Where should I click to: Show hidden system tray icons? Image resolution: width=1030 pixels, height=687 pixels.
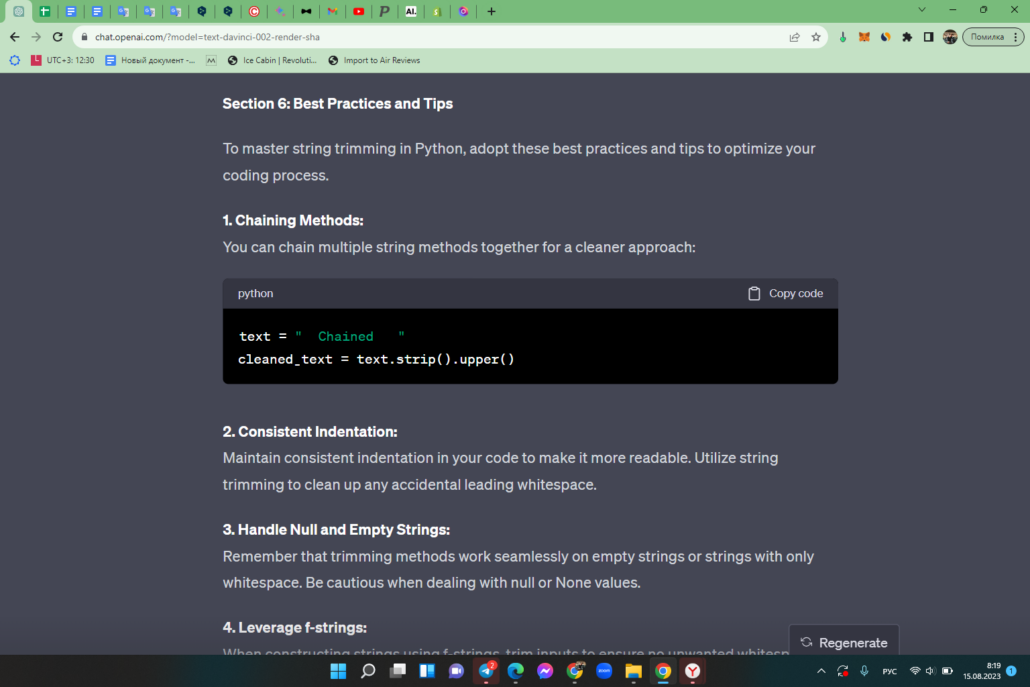pyautogui.click(x=821, y=671)
